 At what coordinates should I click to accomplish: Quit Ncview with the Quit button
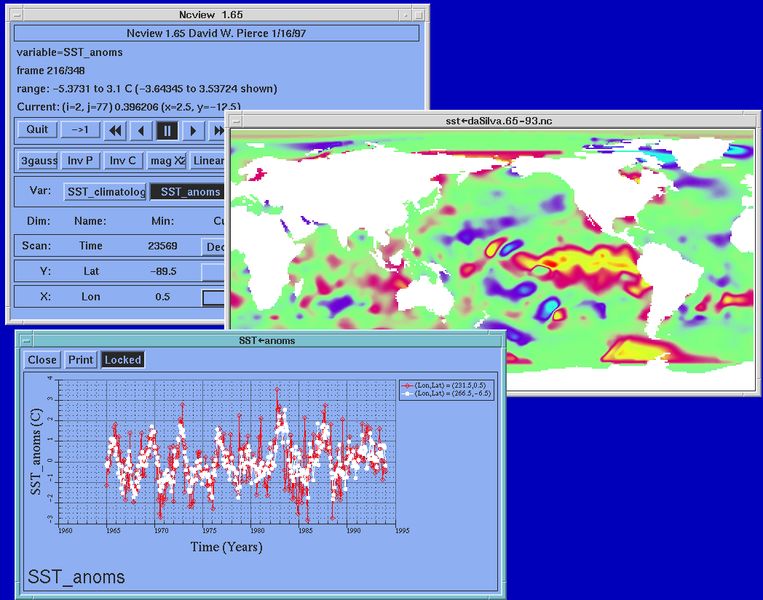click(x=37, y=129)
